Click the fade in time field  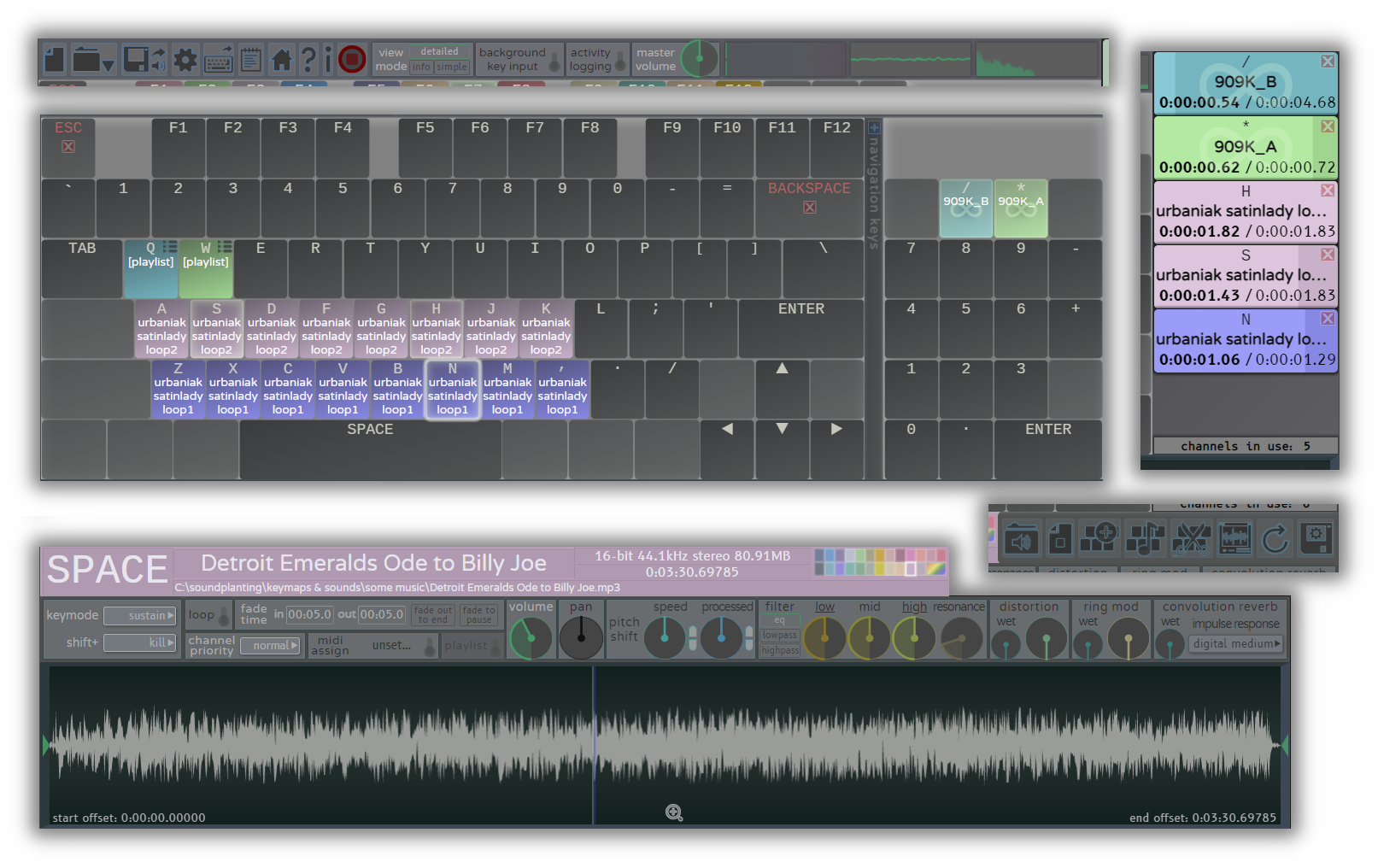click(308, 614)
